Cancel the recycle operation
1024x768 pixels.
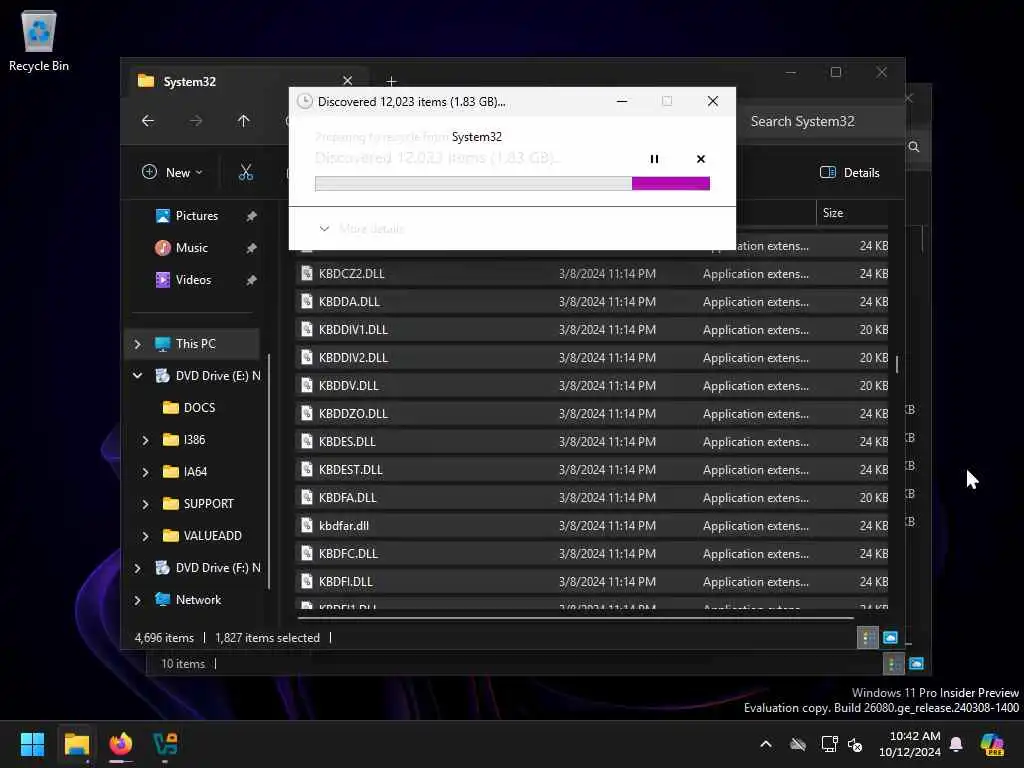click(701, 159)
